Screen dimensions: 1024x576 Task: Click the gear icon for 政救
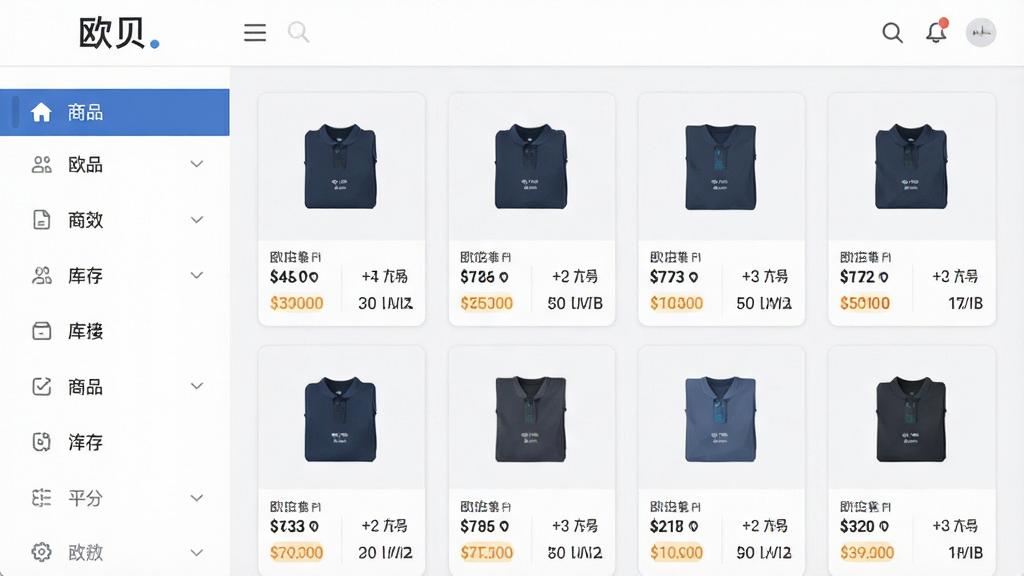click(41, 552)
